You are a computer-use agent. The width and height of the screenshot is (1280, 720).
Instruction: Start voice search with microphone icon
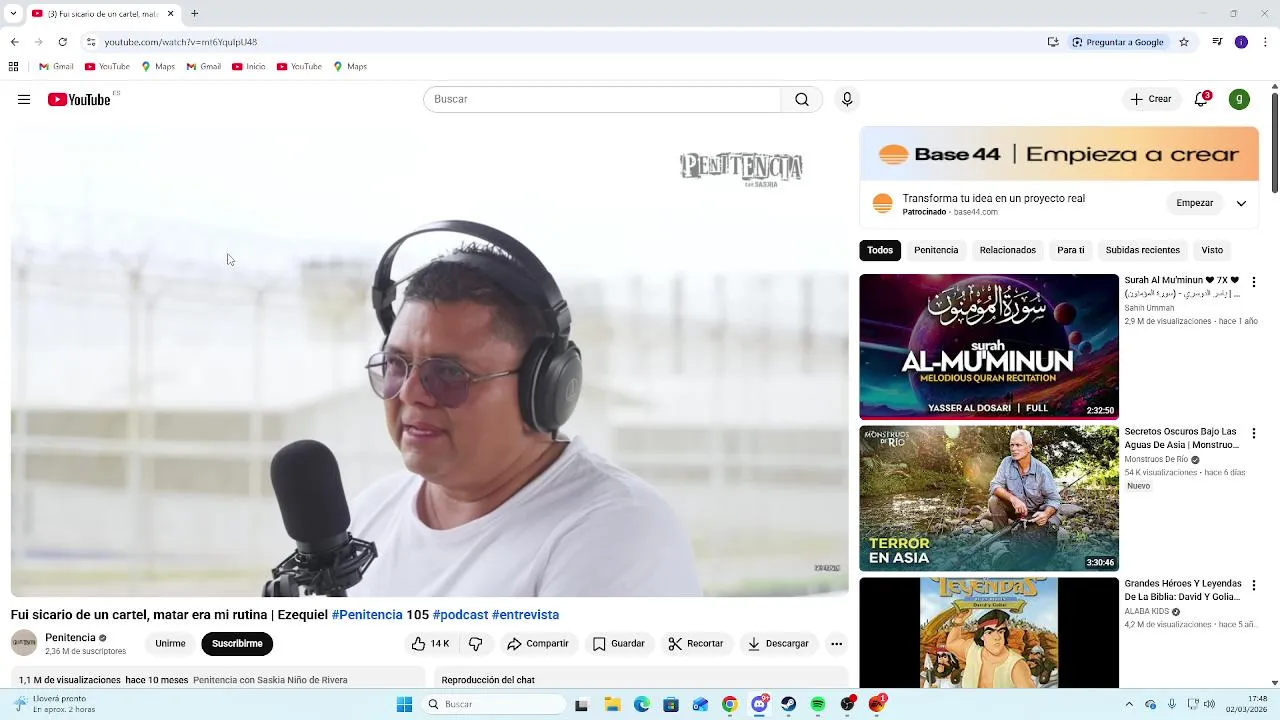click(847, 99)
